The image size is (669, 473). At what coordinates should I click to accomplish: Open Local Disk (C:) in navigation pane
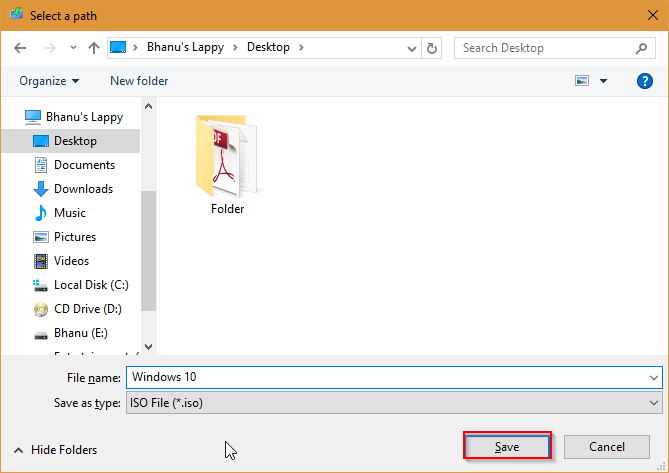pos(91,284)
